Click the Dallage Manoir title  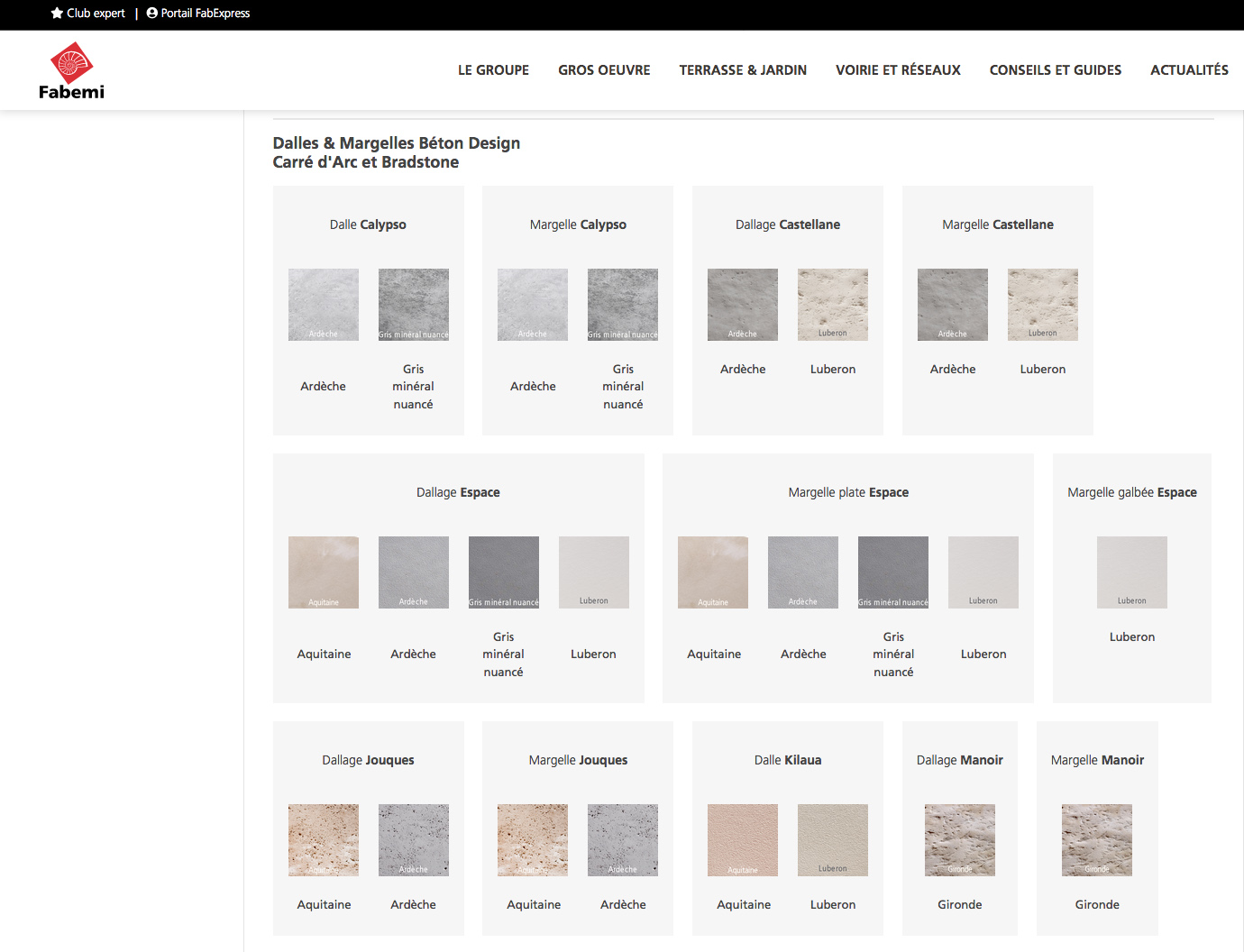click(960, 760)
